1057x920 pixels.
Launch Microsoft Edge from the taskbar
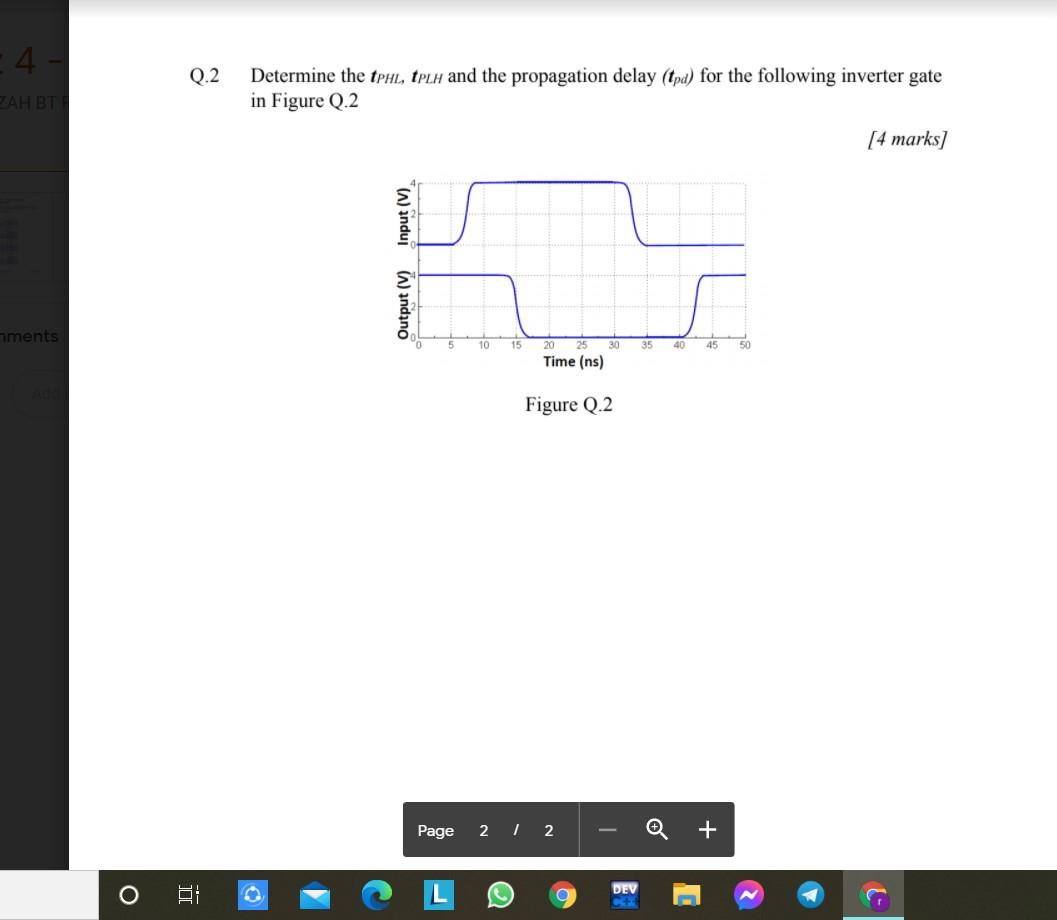[x=376, y=895]
